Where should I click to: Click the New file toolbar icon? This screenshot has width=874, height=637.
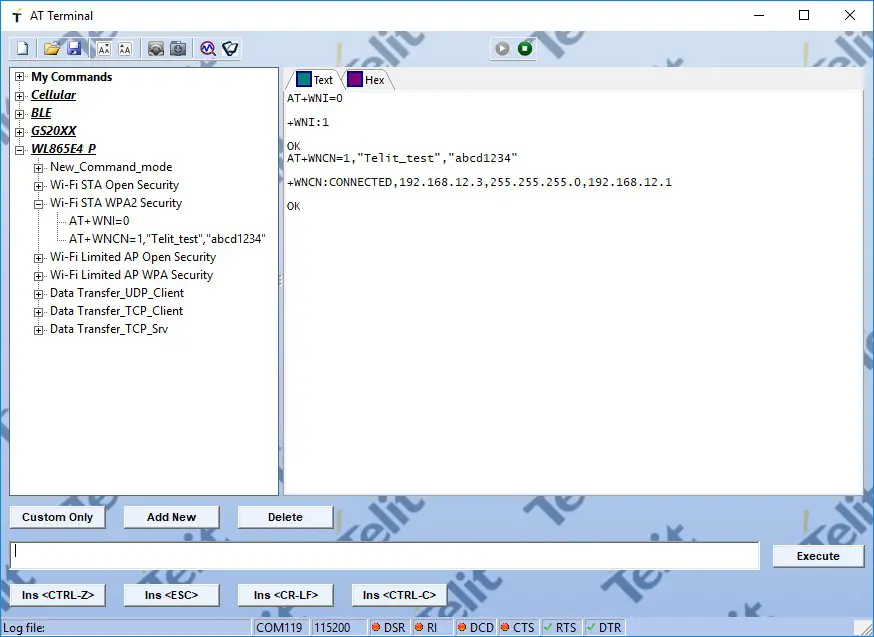23,48
